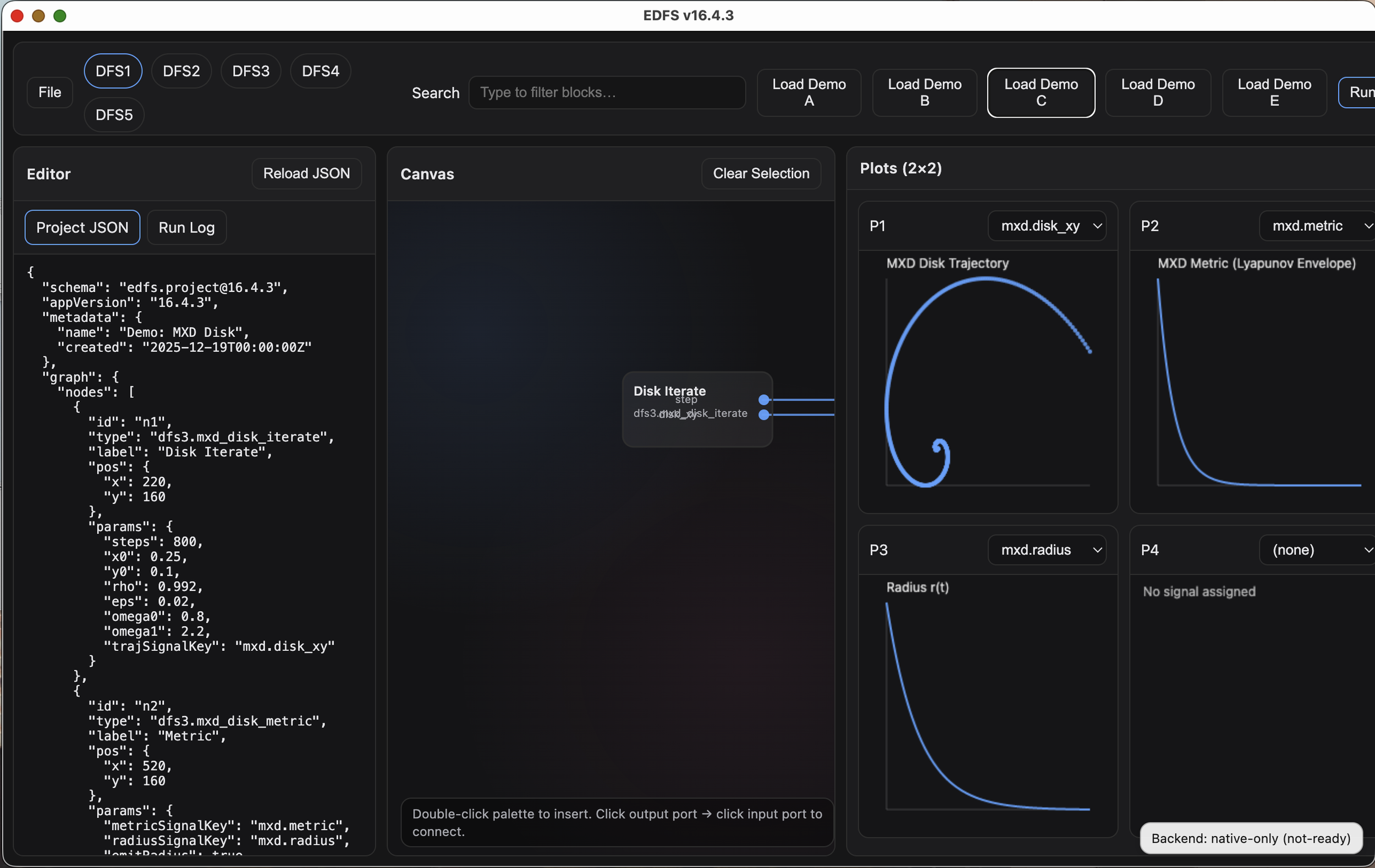Focus the Search filter blocks field
The image size is (1375, 868).
point(607,92)
